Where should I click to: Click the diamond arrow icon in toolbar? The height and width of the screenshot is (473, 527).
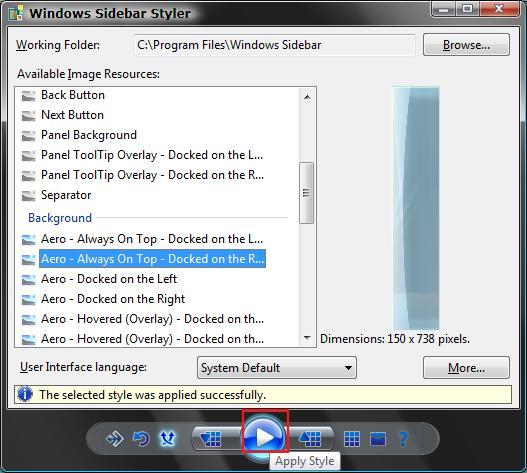point(114,438)
